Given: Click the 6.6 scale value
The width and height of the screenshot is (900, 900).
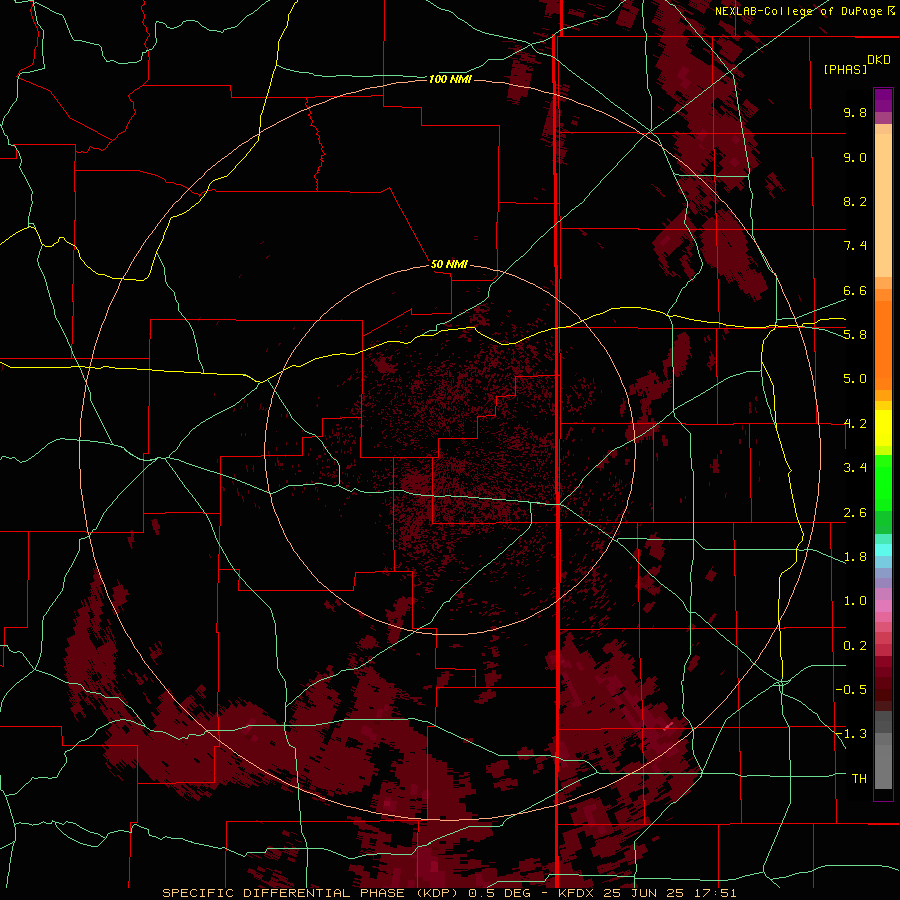Looking at the screenshot, I should coord(855,290).
